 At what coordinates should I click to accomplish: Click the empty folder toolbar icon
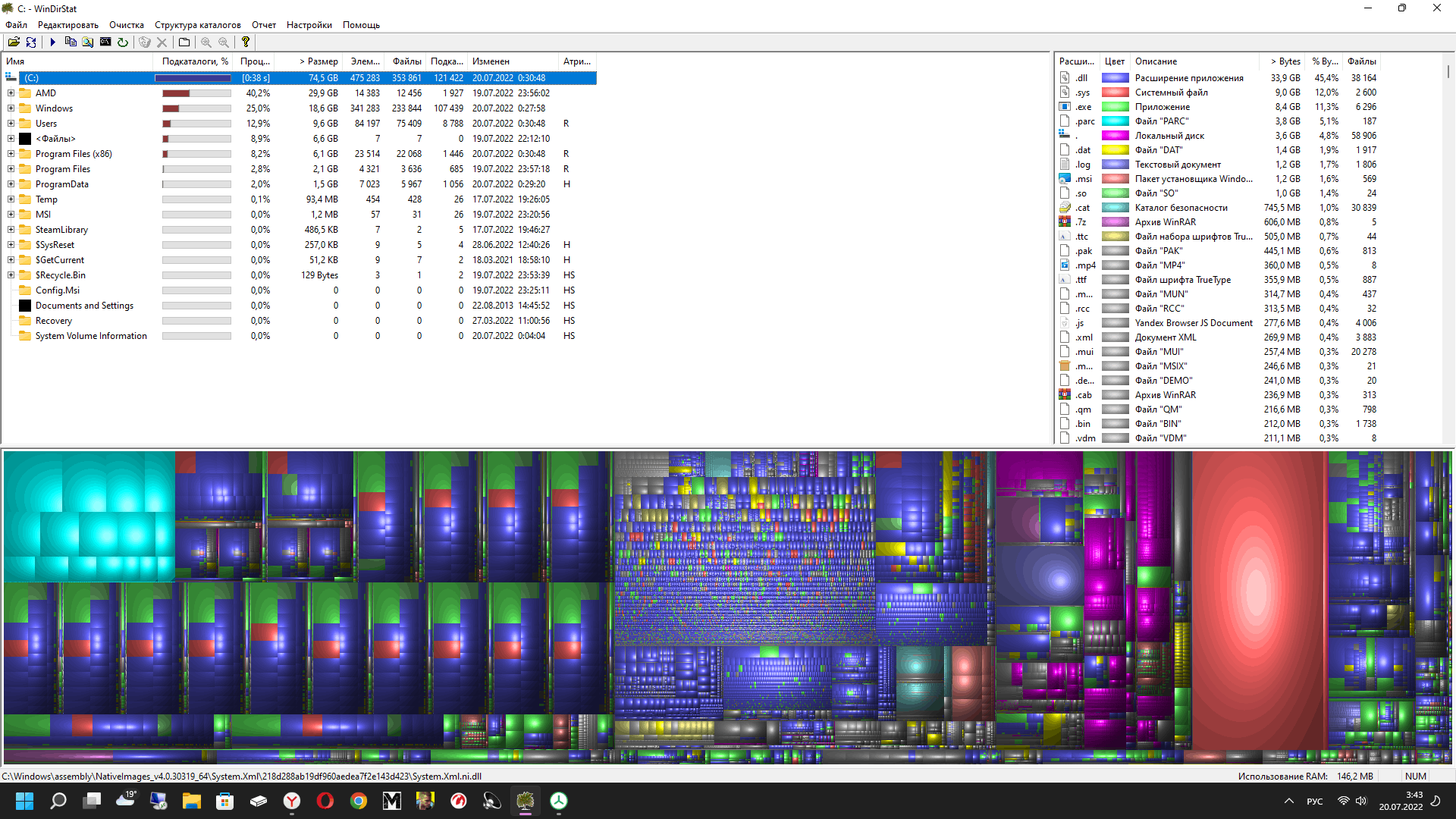pyautogui.click(x=184, y=42)
